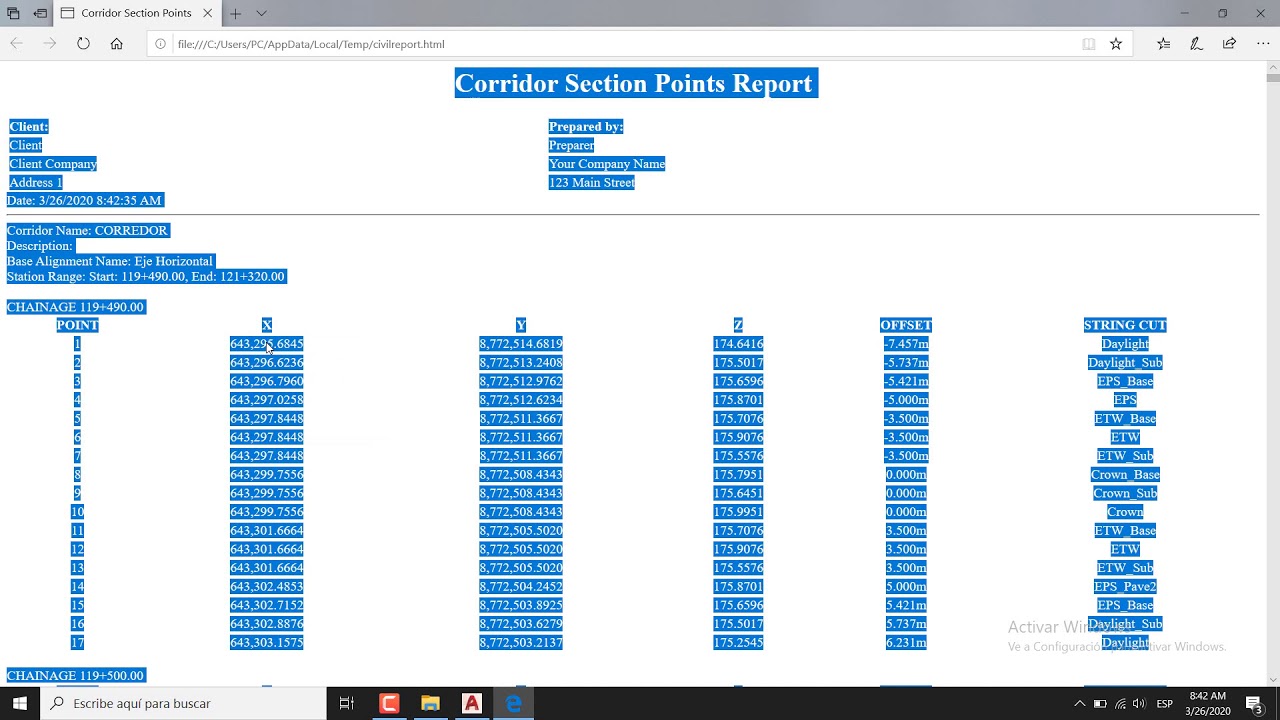Switch to Edge in the taskbar
The height and width of the screenshot is (720, 1280).
click(513, 703)
